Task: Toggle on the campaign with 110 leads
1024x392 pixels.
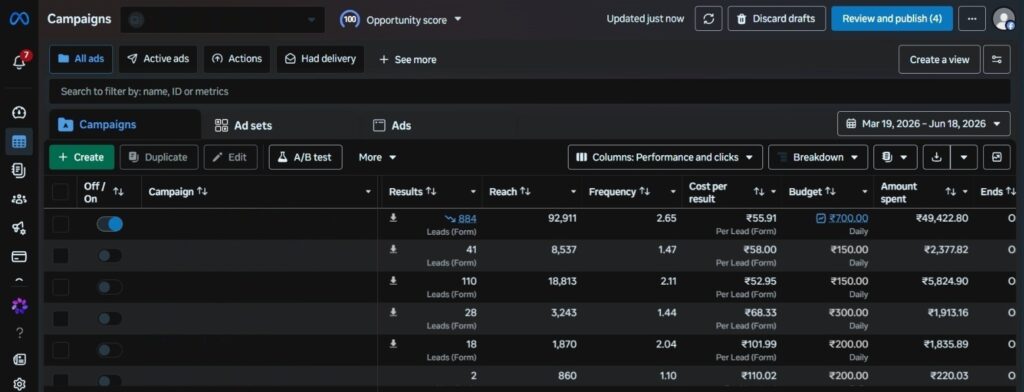Action: 109,287
